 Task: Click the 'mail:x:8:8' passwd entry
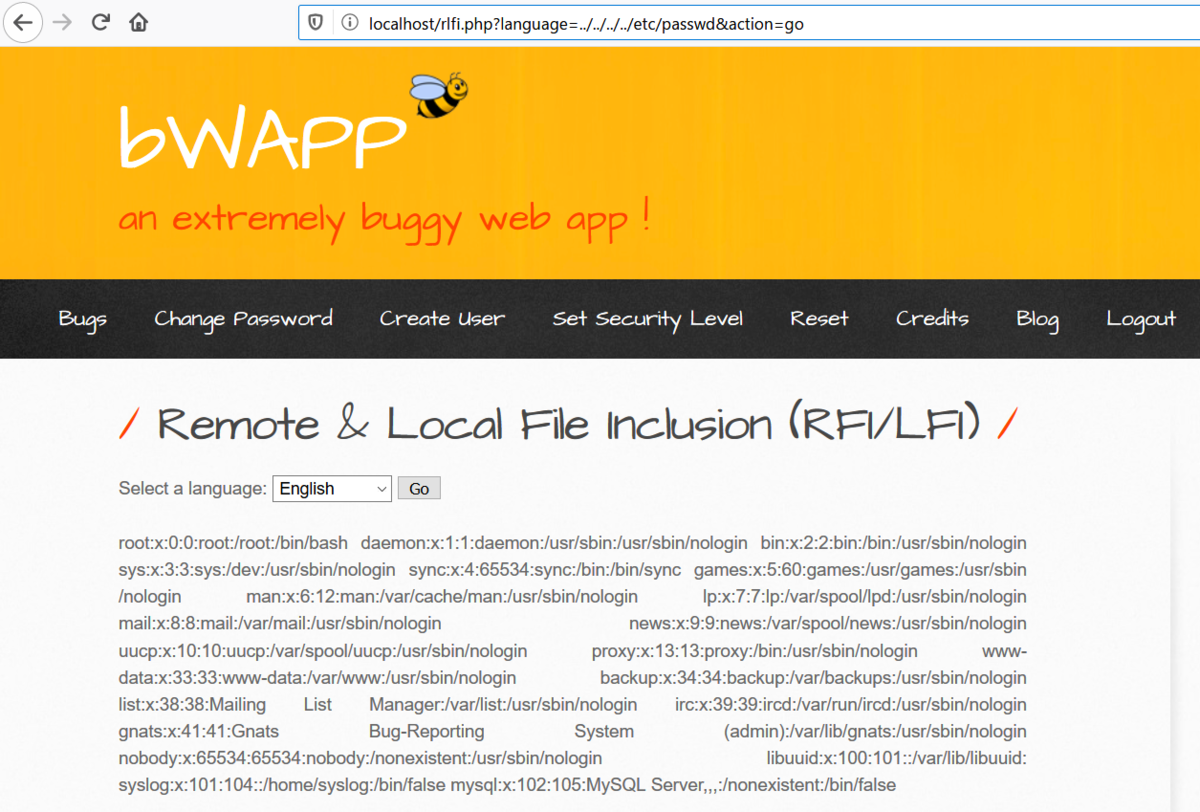280,624
